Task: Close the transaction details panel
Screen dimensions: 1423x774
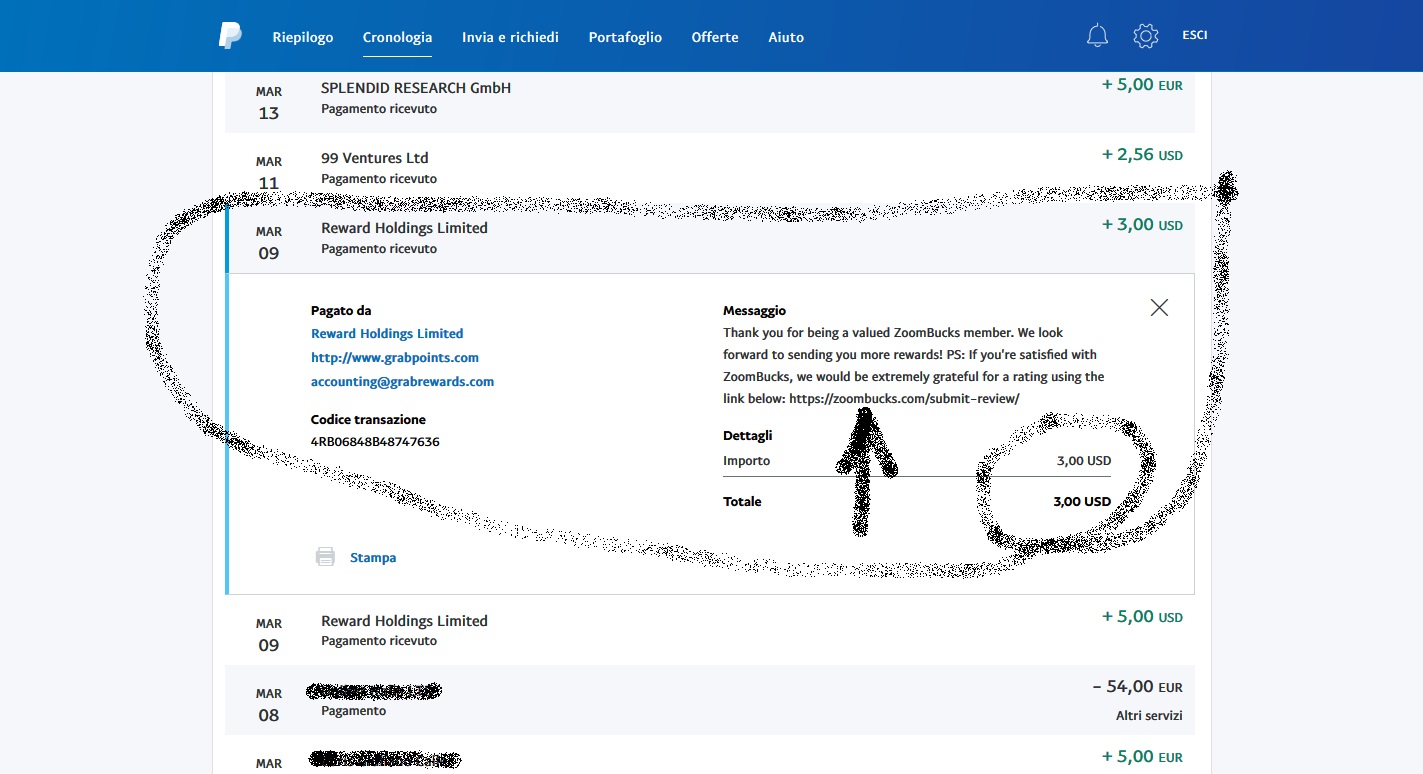Action: (x=1159, y=308)
